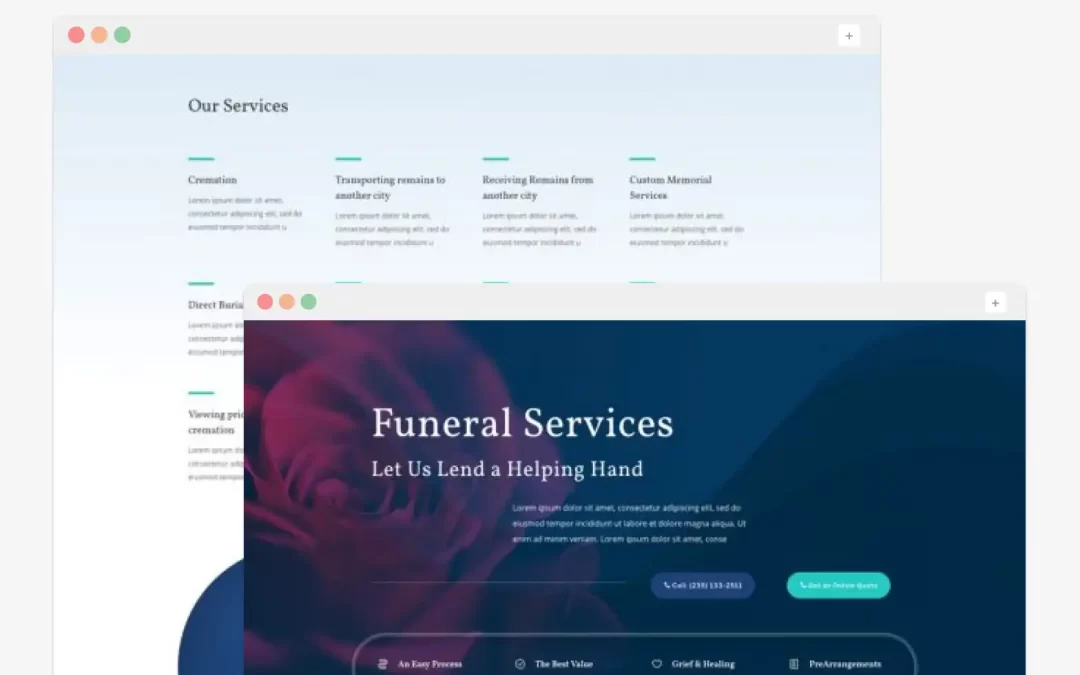This screenshot has width=1080, height=675.
Task: Click the document icon beside PreArrangements
Action: tap(793, 664)
